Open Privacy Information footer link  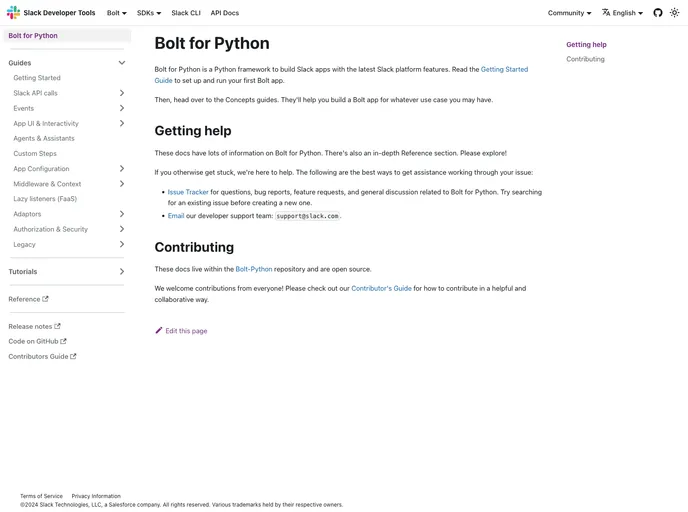[96, 496]
